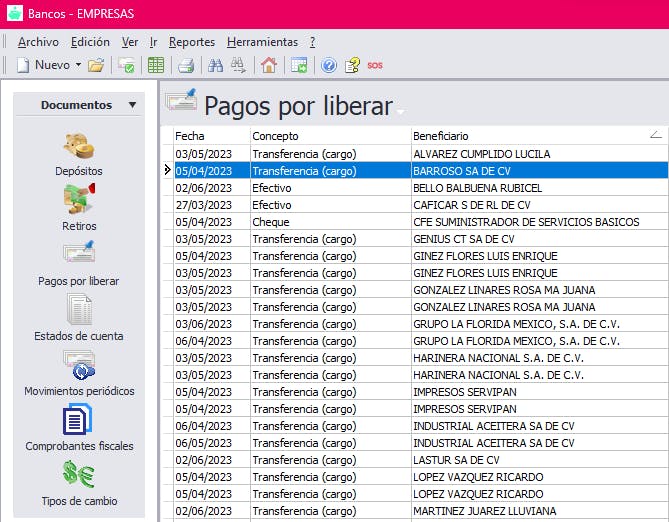Click the calendar with green arrow icon

click(x=299, y=65)
